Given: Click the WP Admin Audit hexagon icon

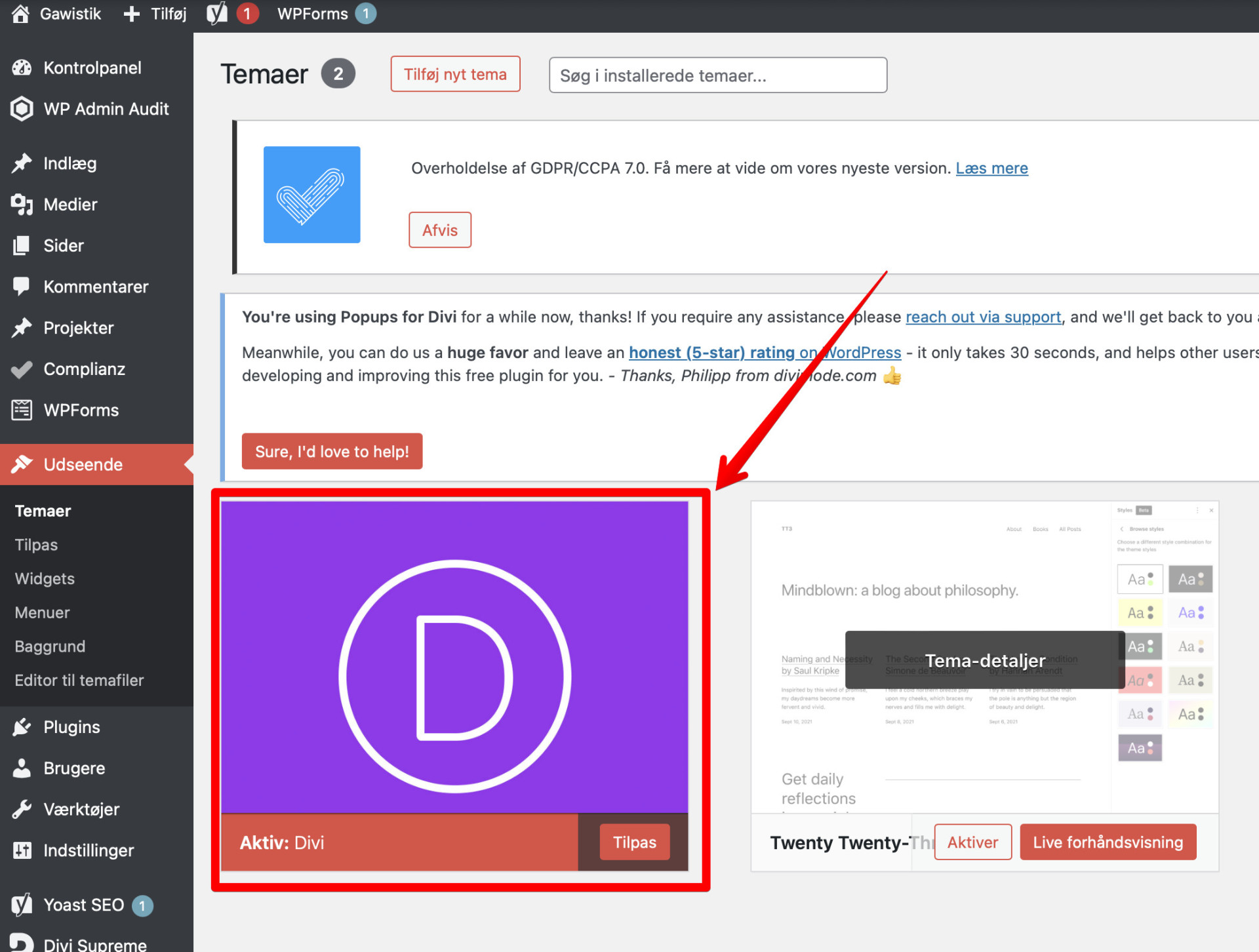Looking at the screenshot, I should [22, 109].
